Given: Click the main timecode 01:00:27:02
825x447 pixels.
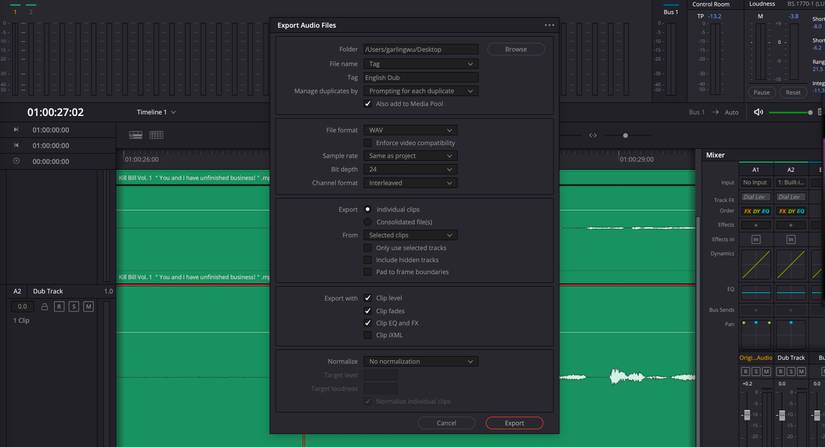Looking at the screenshot, I should pos(55,112).
